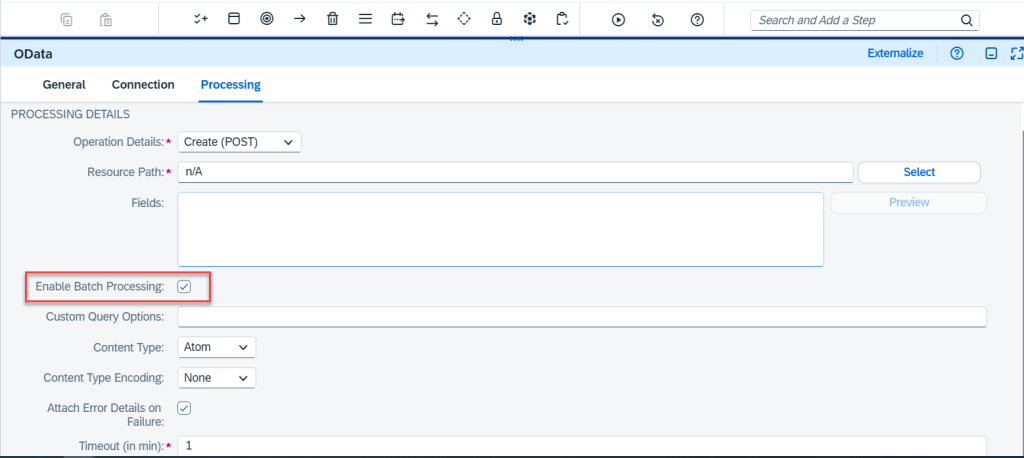
Task: Uncheck Enable Batch Processing checkbox
Action: click(184, 287)
